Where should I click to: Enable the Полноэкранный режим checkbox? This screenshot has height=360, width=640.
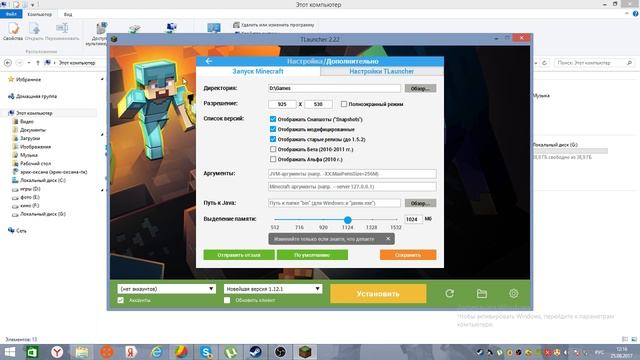344,104
